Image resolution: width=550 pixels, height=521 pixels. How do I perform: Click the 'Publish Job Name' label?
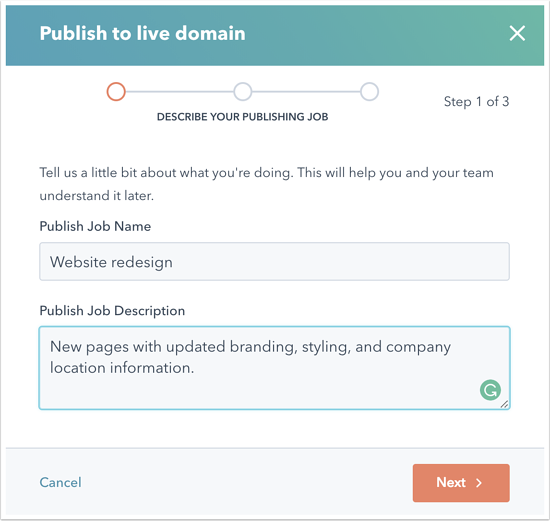[x=95, y=226]
